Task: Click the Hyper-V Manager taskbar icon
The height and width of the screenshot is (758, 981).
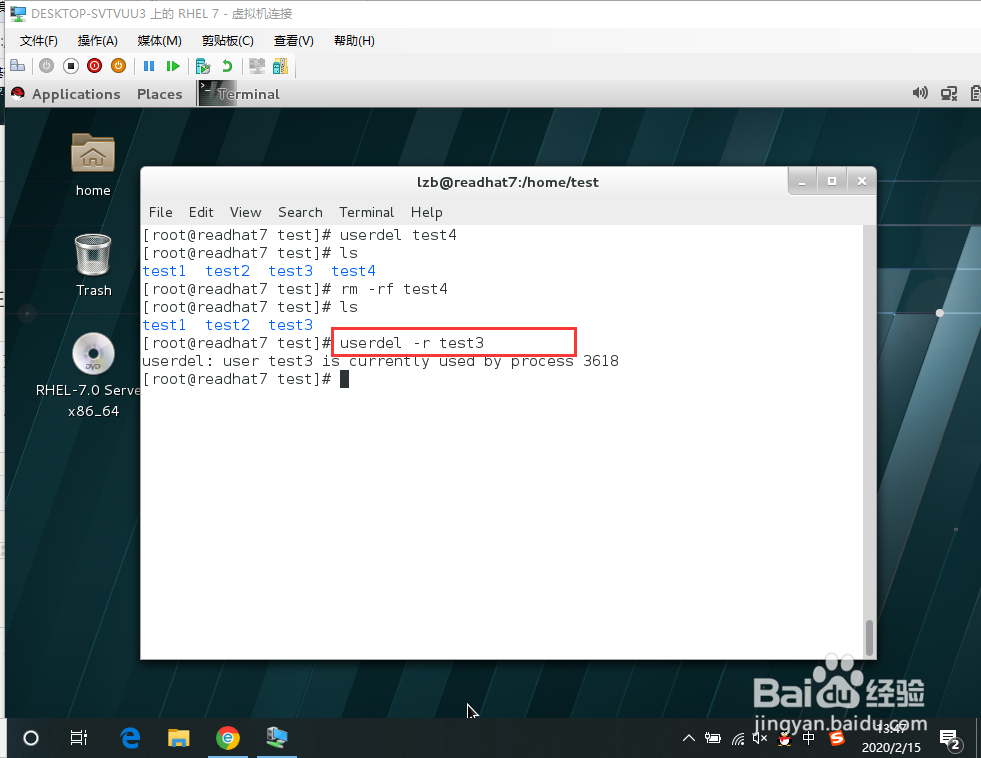Action: tap(277, 738)
